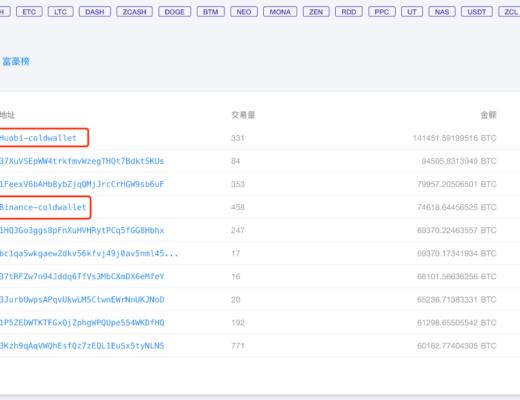Click transaction count 17

click(x=236, y=253)
